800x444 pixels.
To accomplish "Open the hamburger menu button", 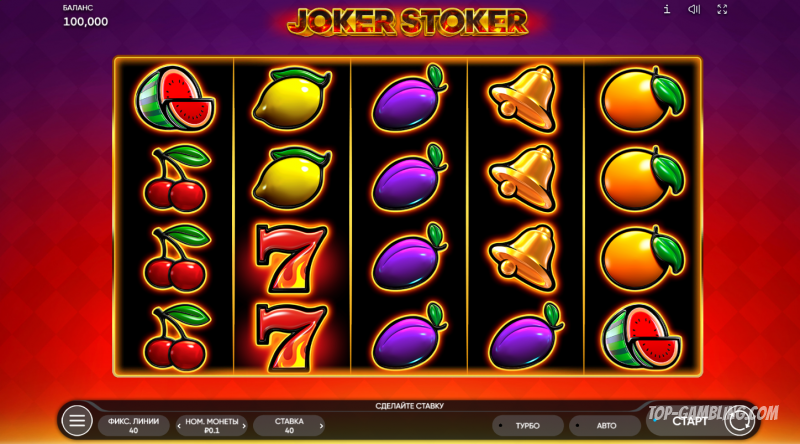I will (77, 421).
